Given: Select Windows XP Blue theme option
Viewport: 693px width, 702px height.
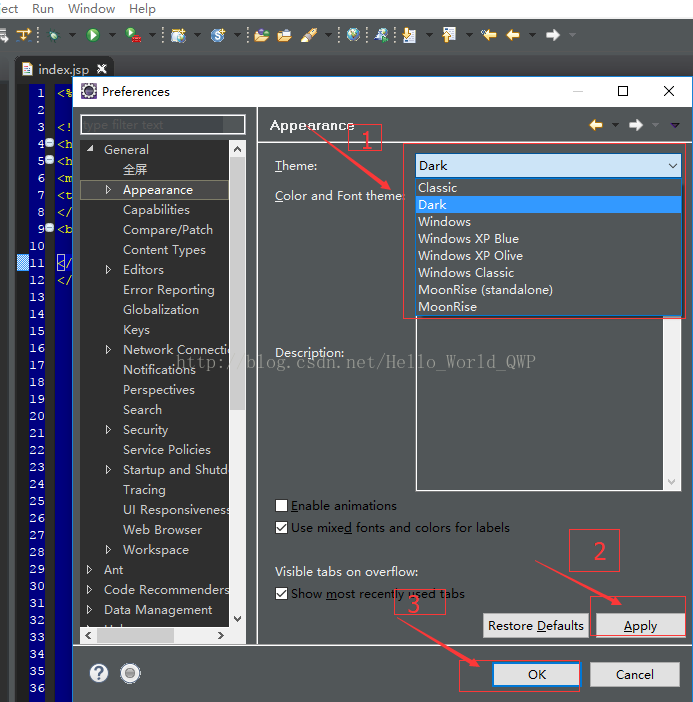Looking at the screenshot, I should tap(548, 239).
